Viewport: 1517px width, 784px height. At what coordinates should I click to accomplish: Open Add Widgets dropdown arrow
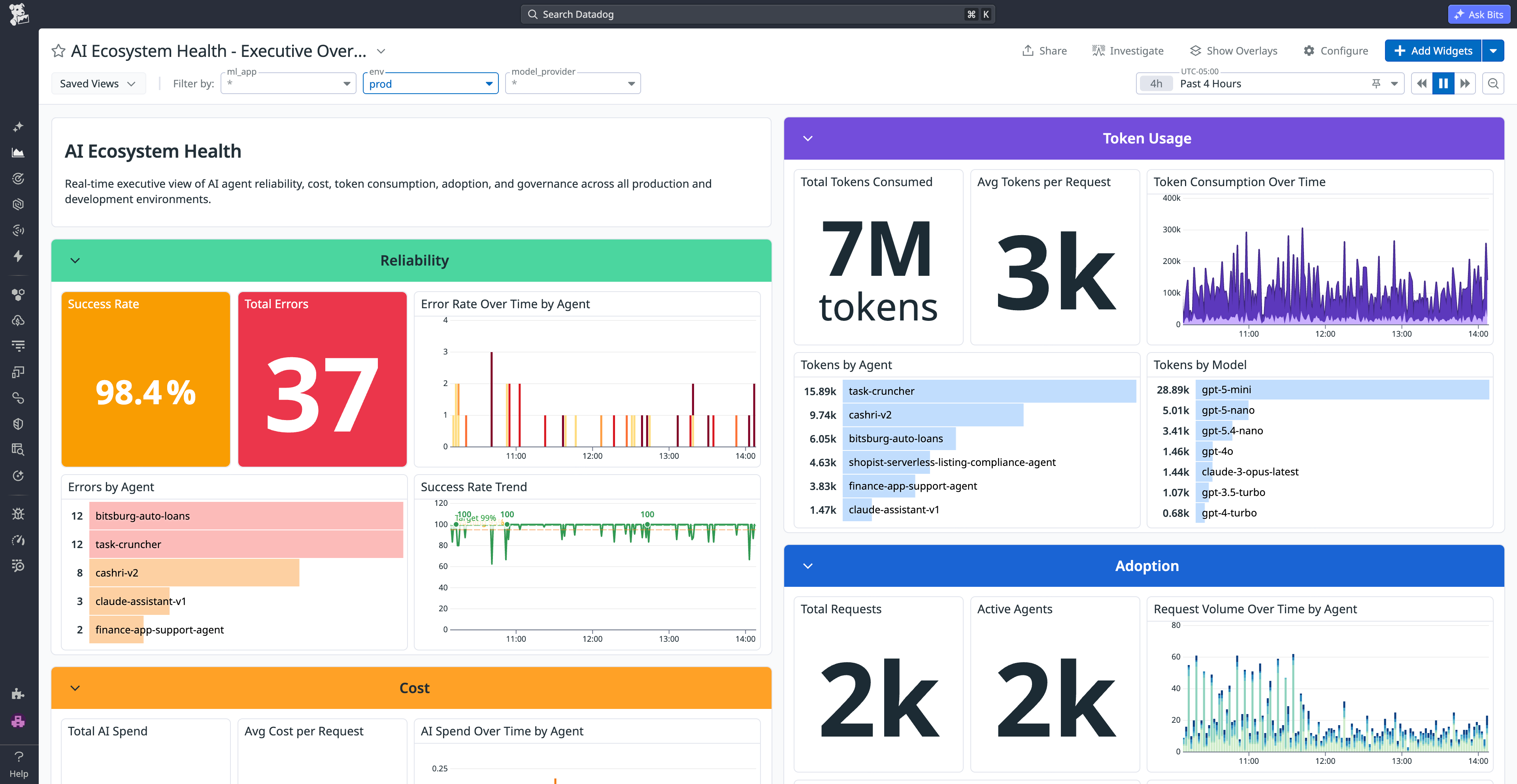(x=1493, y=51)
